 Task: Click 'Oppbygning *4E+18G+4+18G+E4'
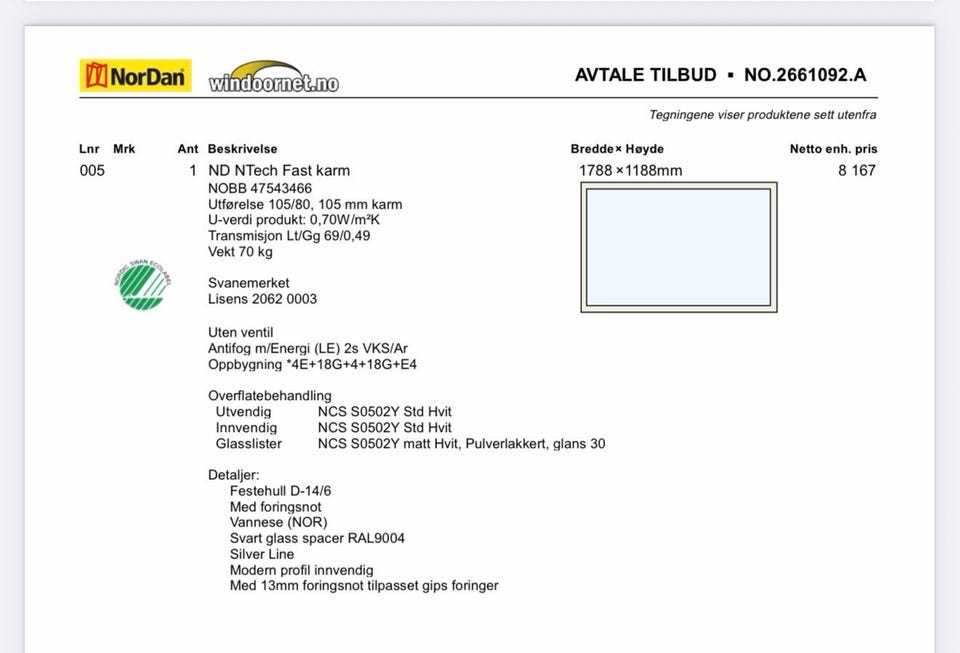(312, 364)
